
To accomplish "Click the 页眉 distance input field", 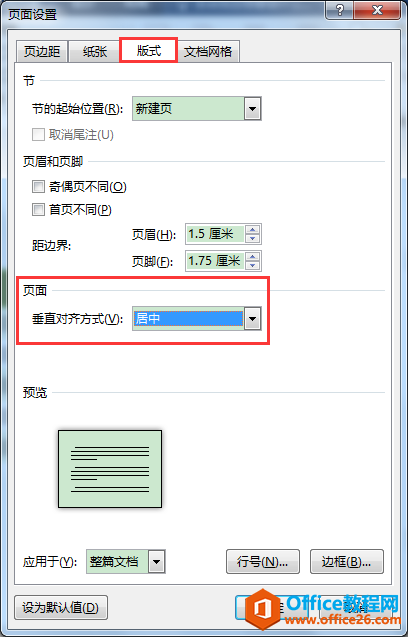I will 215,234.
